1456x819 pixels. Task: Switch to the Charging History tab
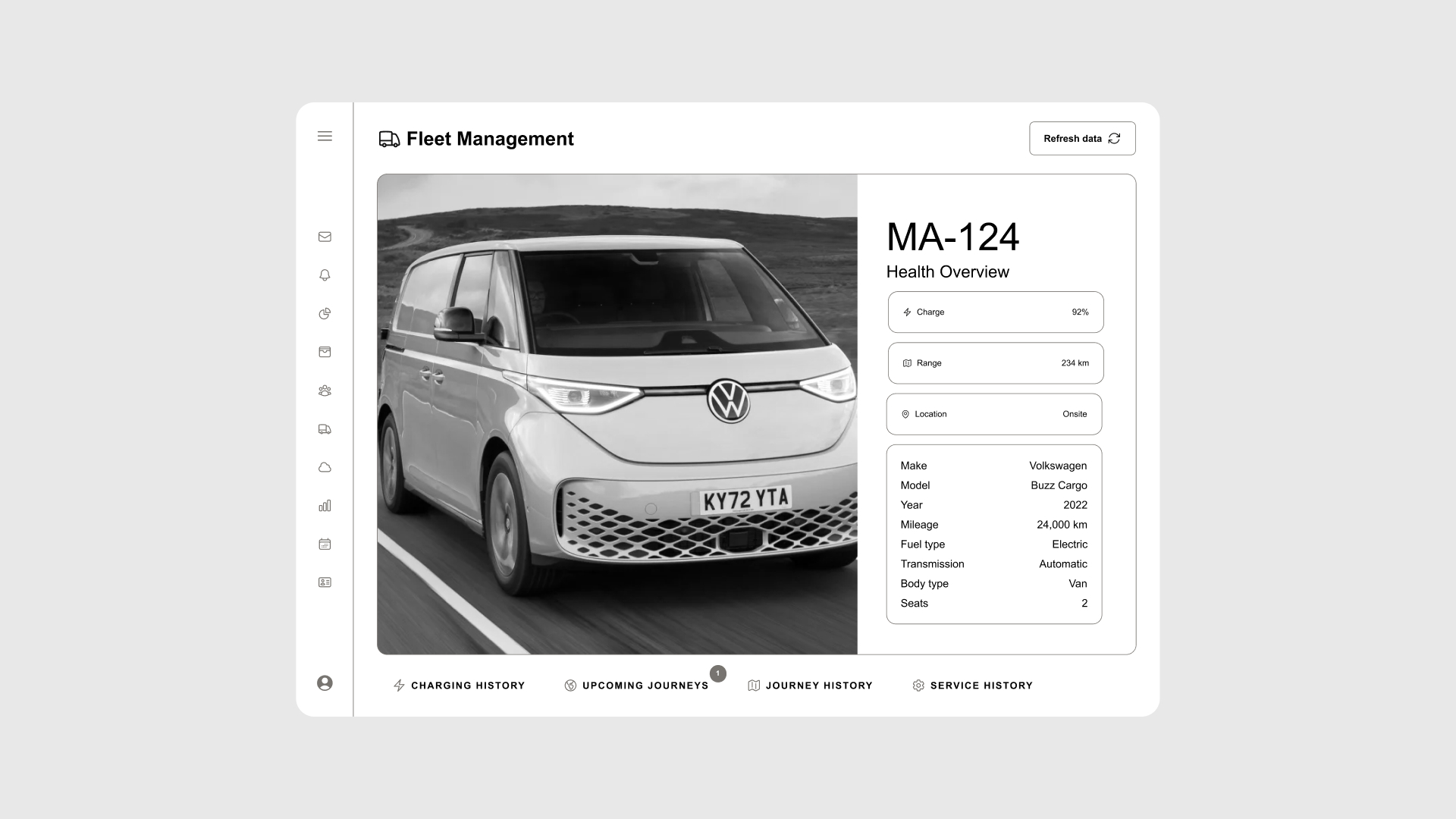tap(459, 686)
